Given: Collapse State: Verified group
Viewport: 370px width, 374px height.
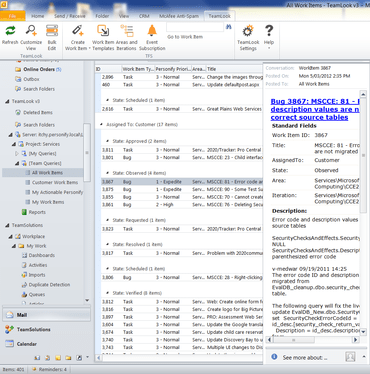Looking at the screenshot, I should (107, 293).
